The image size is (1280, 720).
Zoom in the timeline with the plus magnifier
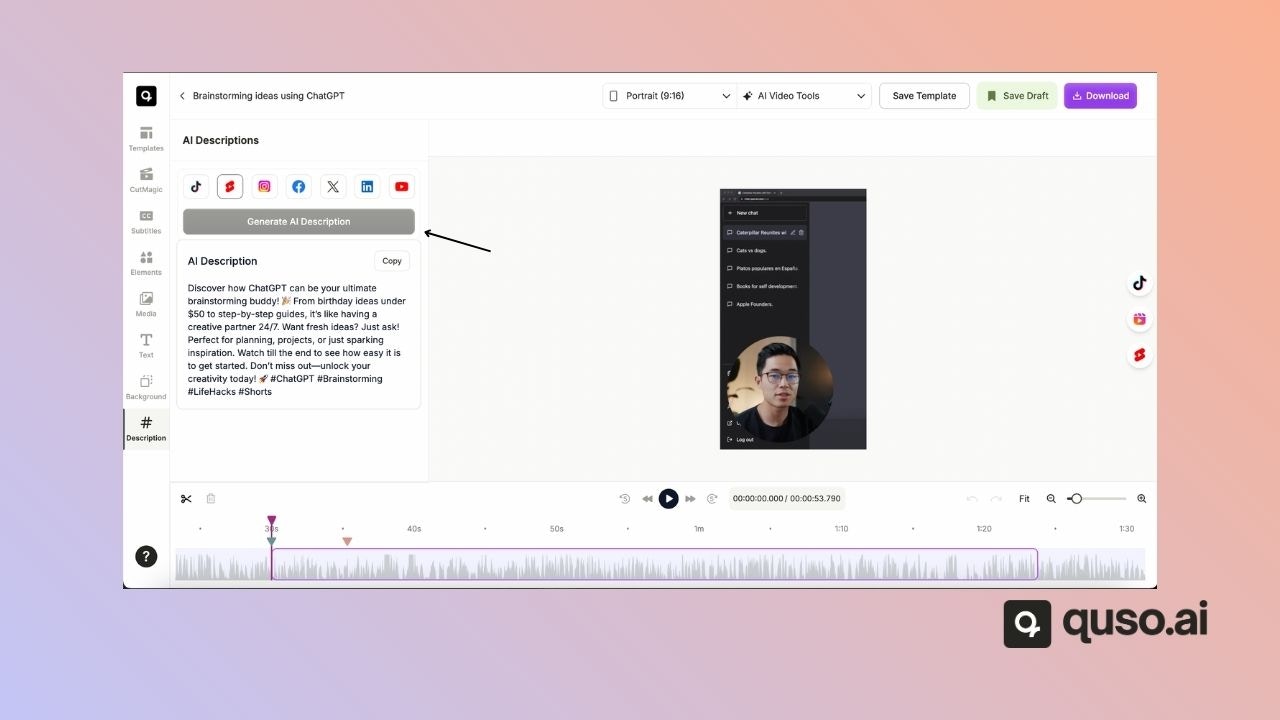1141,498
